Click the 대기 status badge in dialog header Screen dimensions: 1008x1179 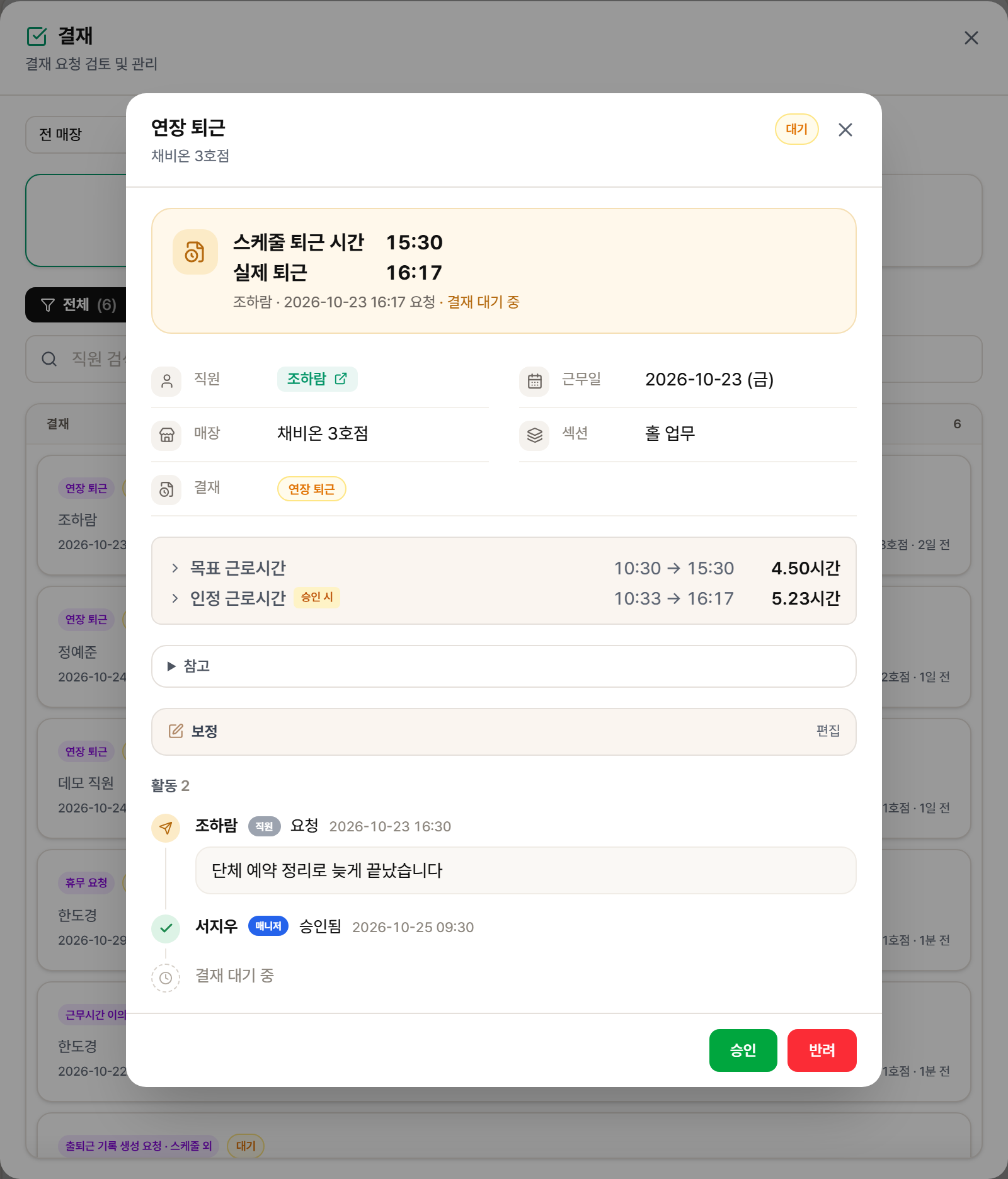796,129
